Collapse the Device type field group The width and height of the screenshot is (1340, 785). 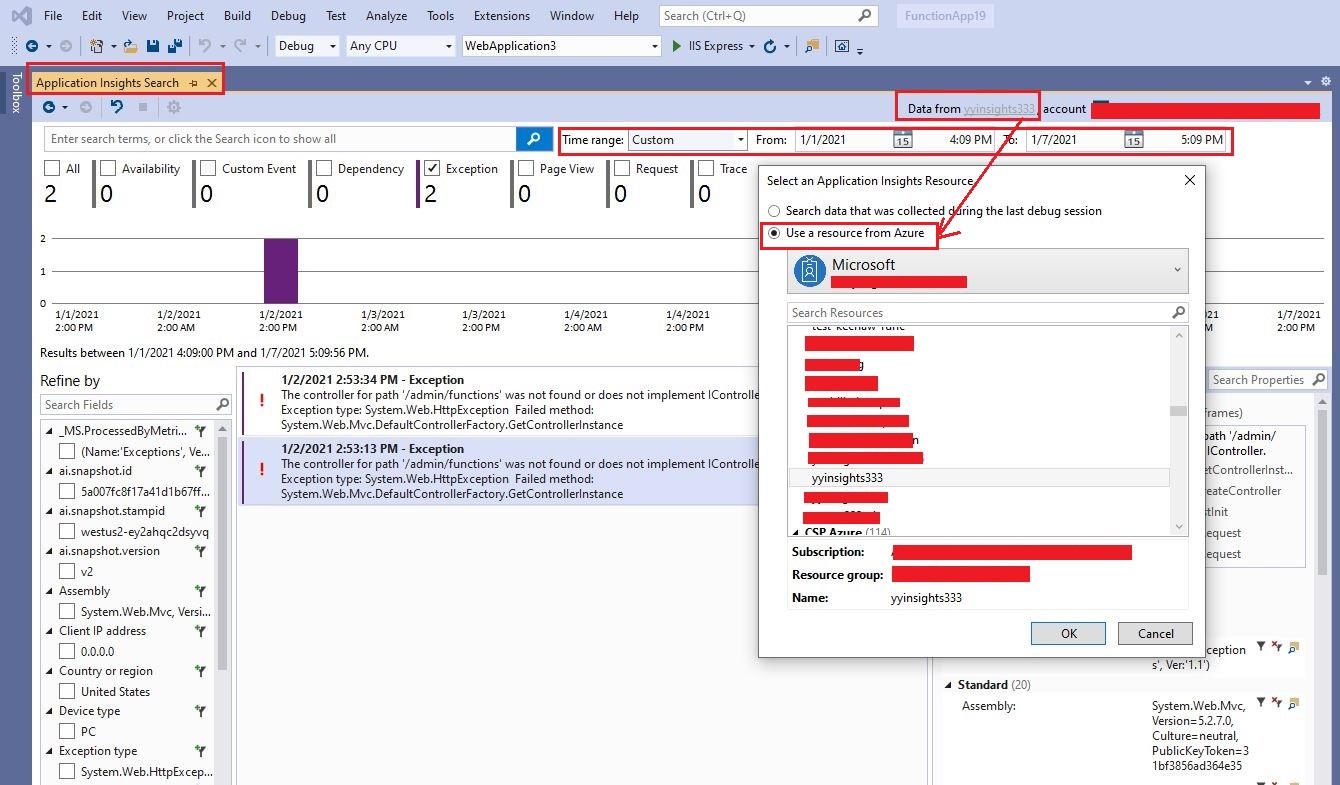tap(50, 711)
